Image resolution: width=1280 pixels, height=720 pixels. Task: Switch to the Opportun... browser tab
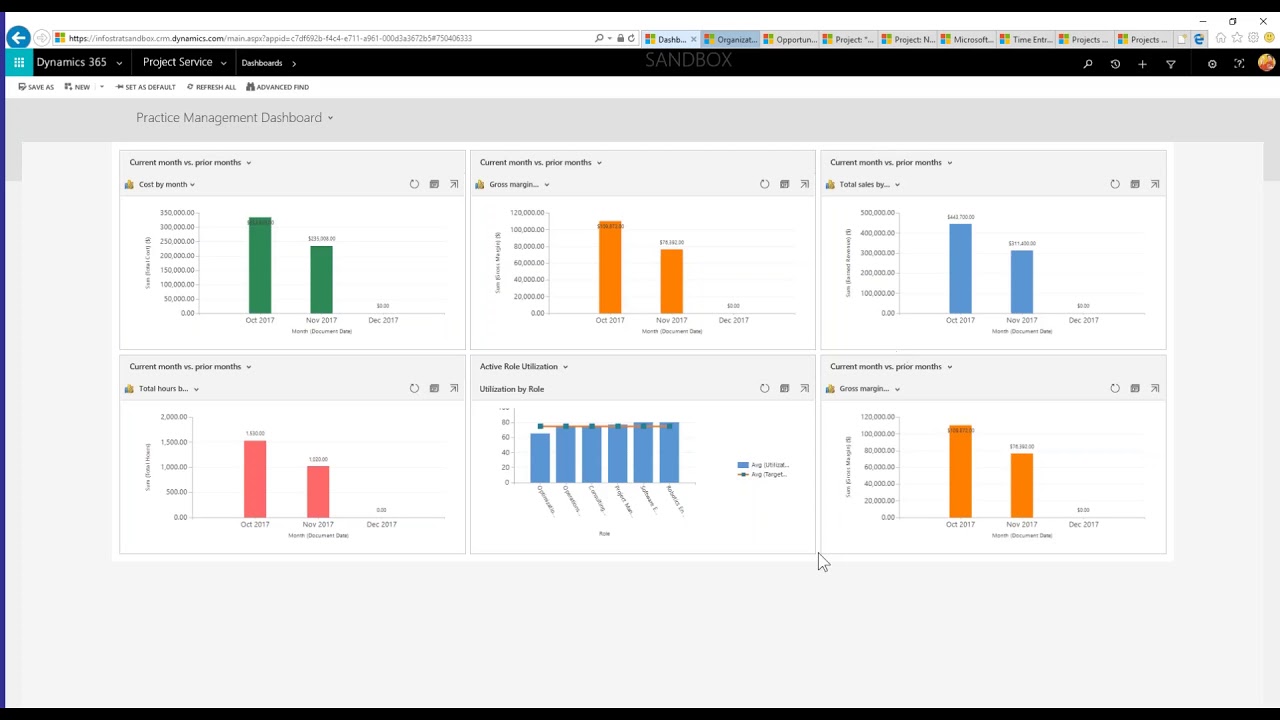[789, 39]
